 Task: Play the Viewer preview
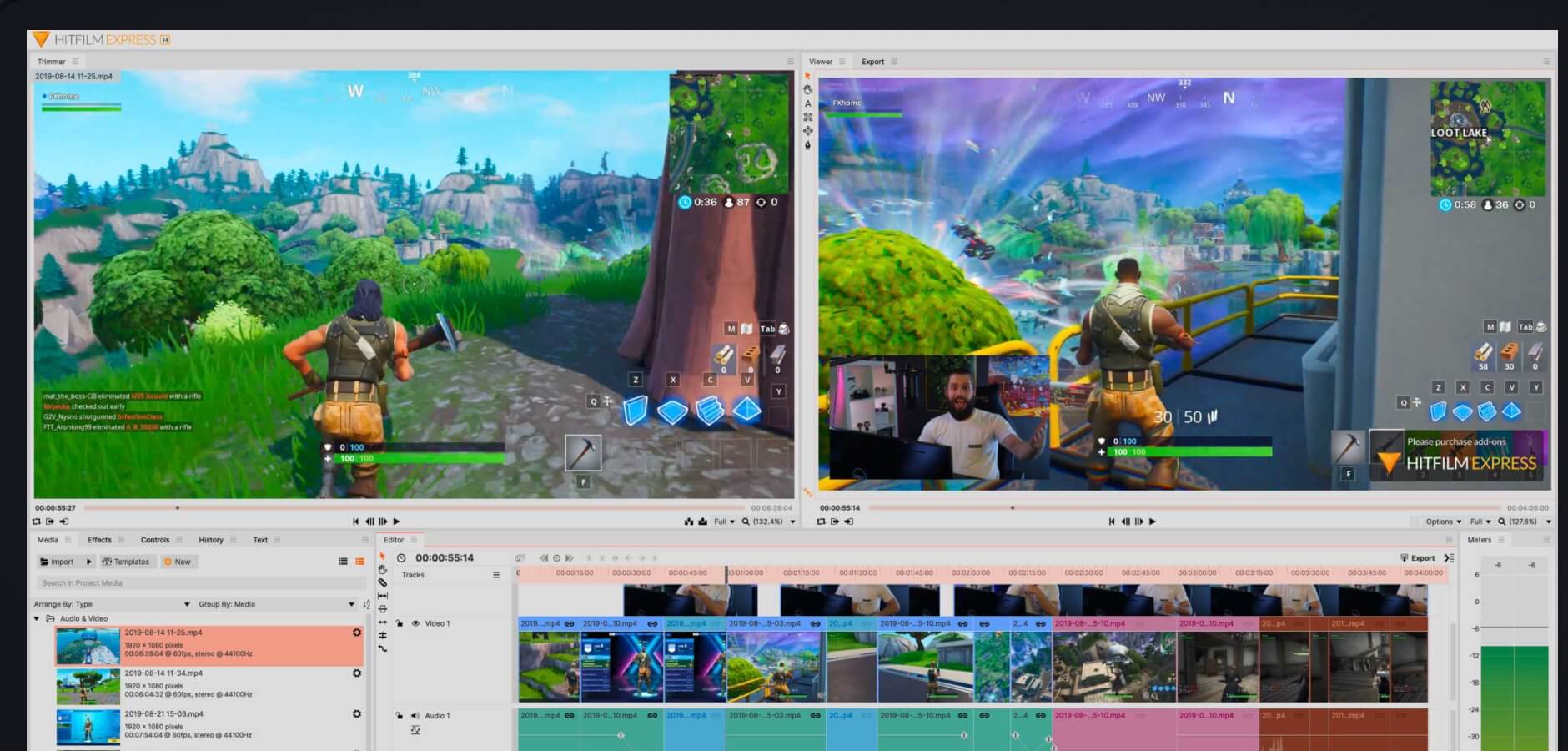point(1153,522)
